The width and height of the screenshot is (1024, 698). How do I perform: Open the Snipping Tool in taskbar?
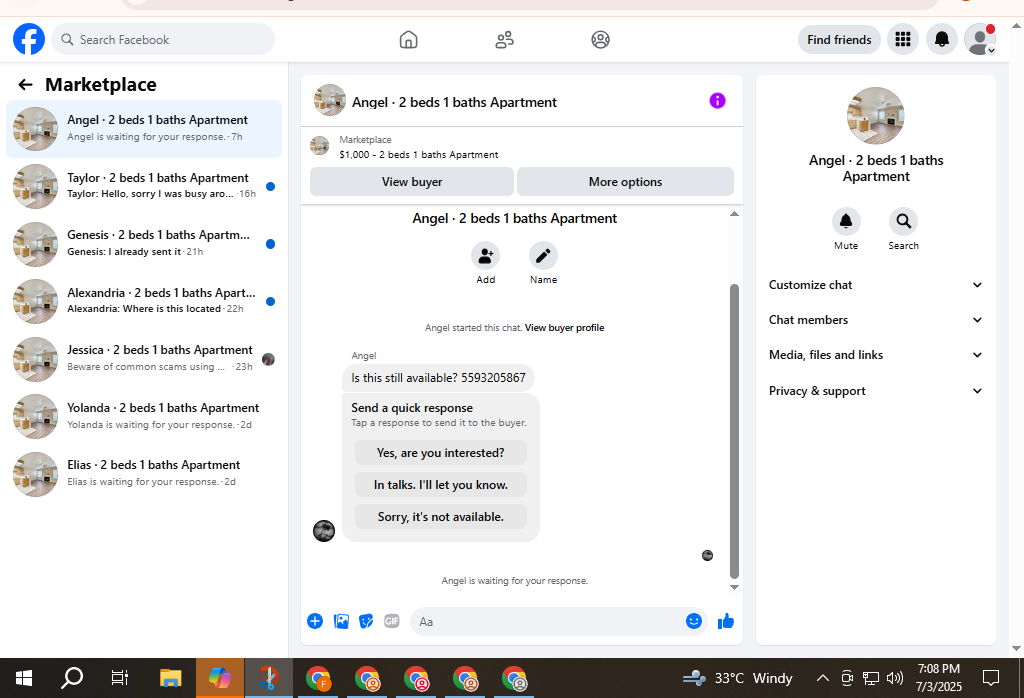tap(268, 678)
